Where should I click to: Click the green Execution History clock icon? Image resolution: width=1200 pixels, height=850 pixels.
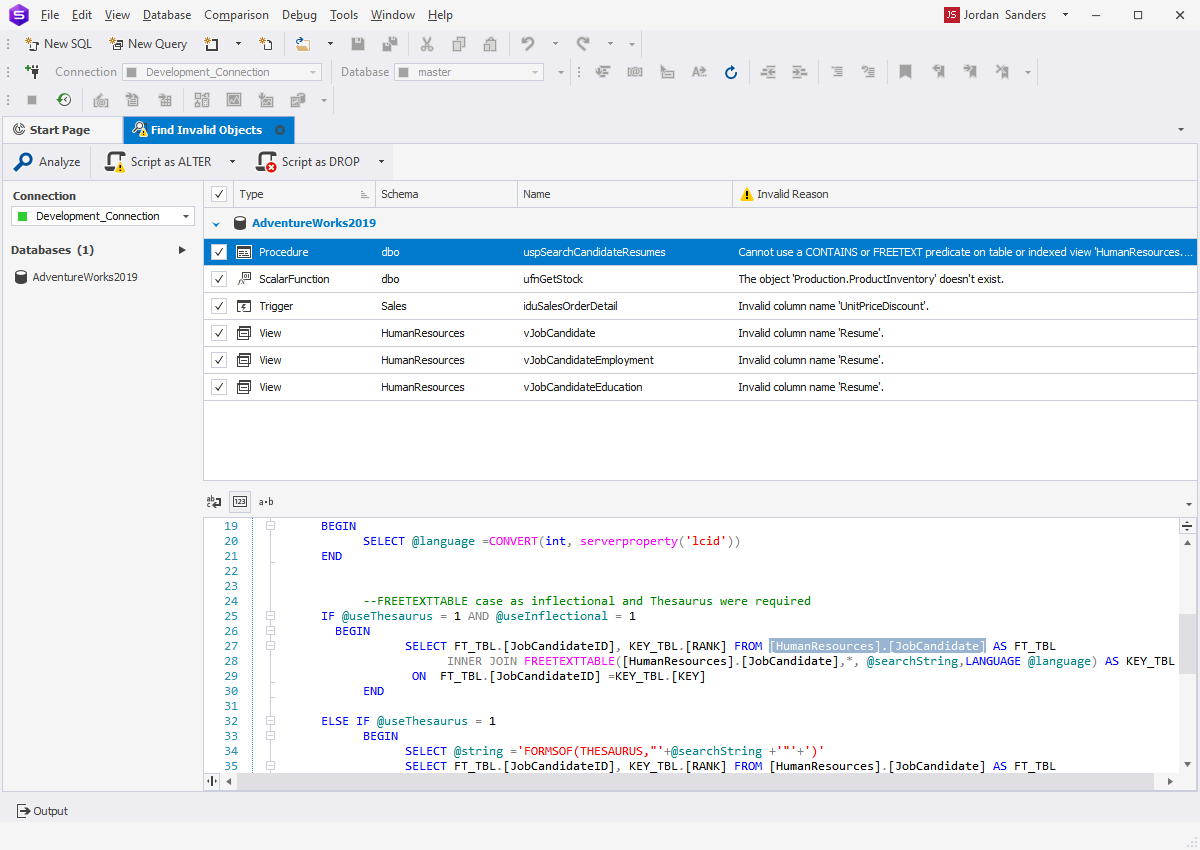click(64, 100)
